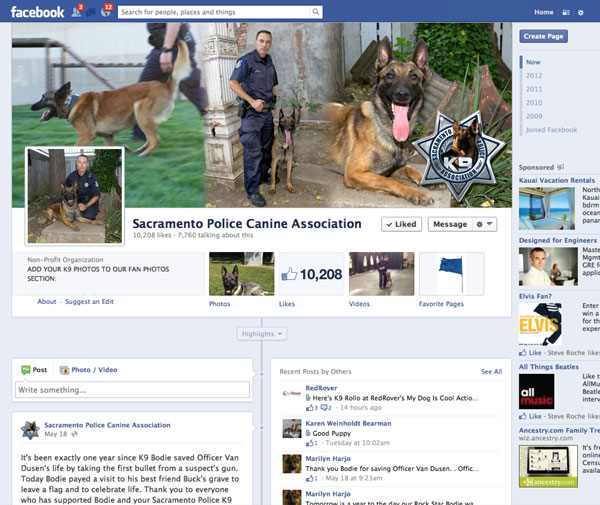Open comments icon on RedRover post
This screenshot has height=505, width=600.
[324, 407]
